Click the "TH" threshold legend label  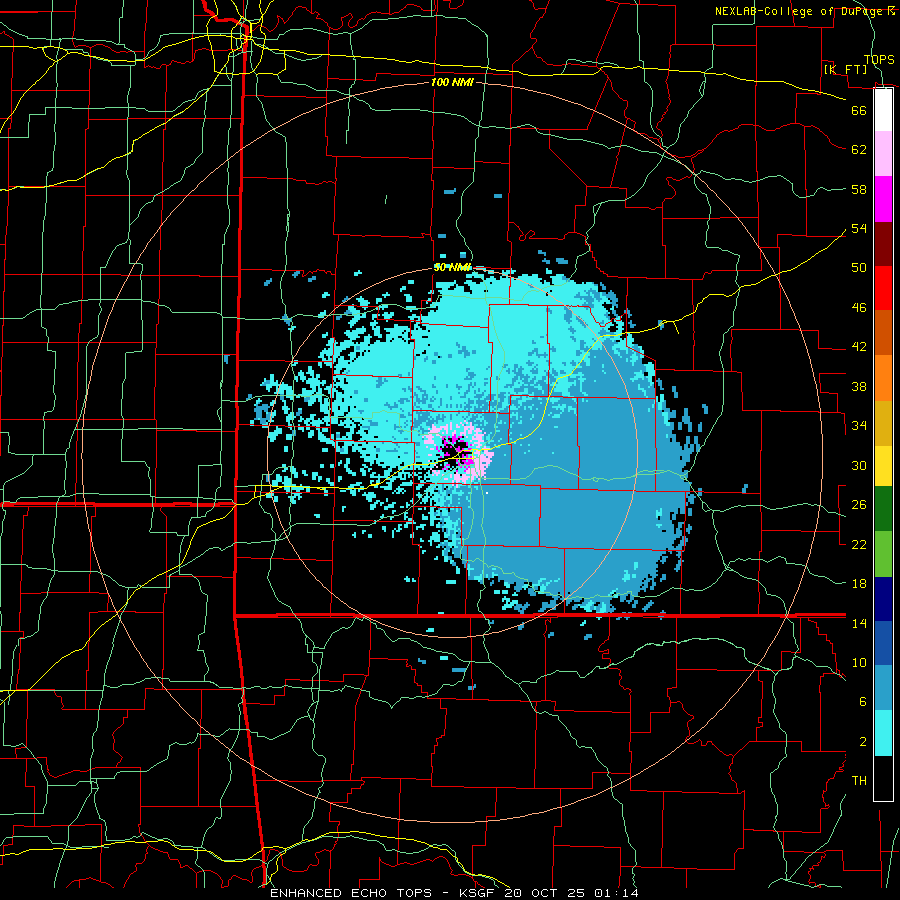pyautogui.click(x=859, y=781)
